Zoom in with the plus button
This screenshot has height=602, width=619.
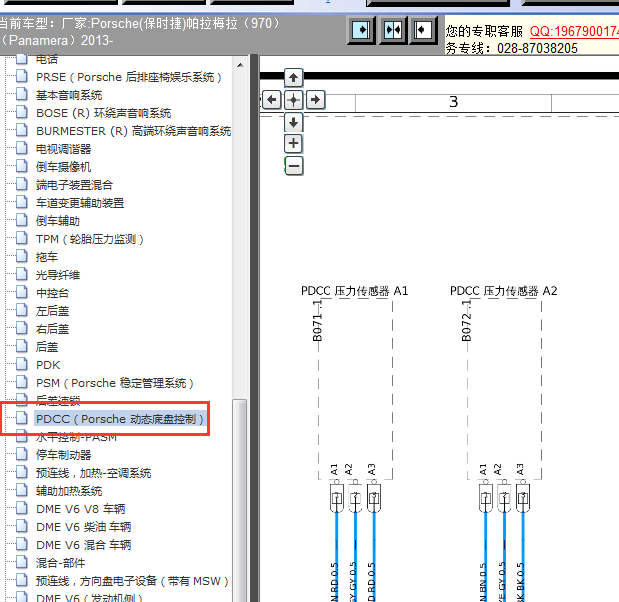click(x=293, y=143)
